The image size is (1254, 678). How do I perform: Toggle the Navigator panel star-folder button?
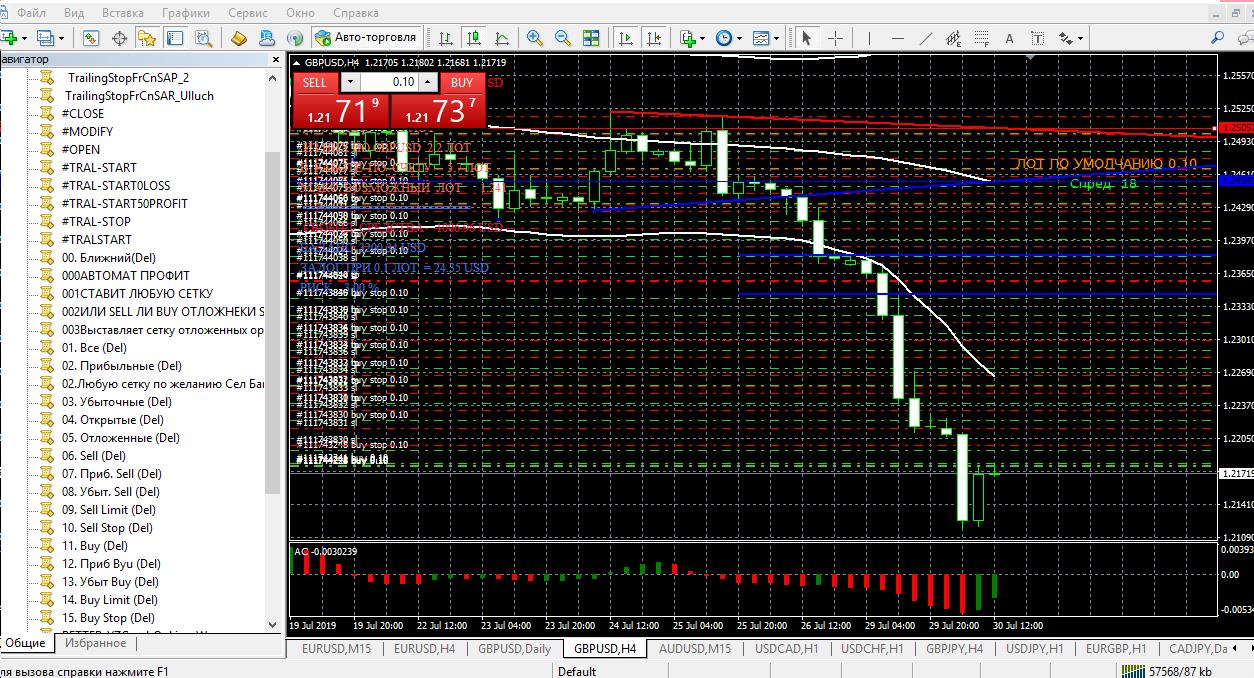click(x=147, y=38)
